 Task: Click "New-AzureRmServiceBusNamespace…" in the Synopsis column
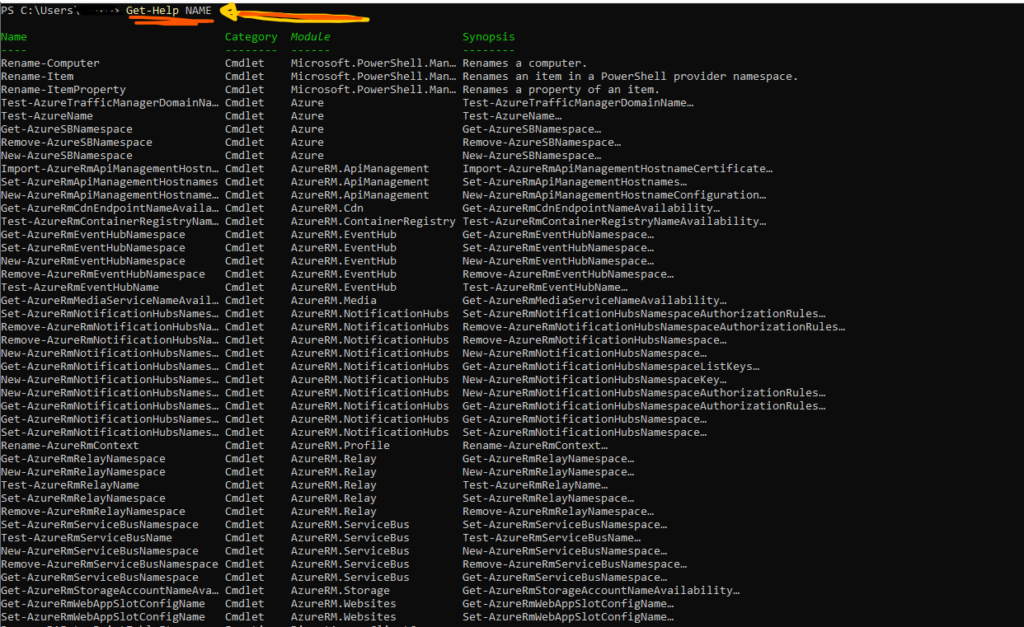click(564, 551)
